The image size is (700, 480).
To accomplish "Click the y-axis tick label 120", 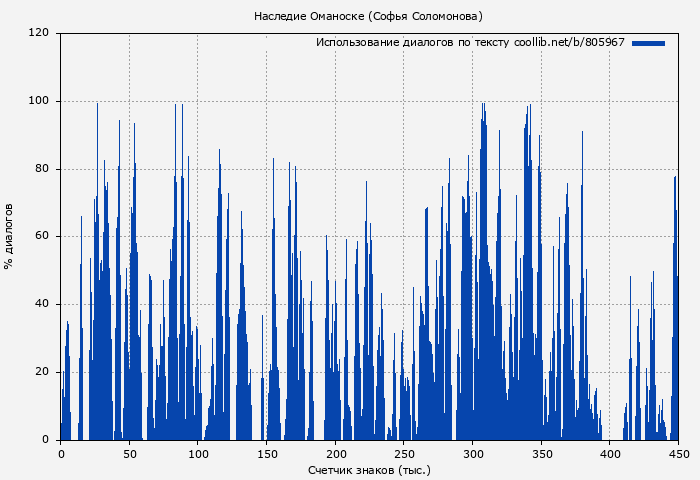I will (39, 33).
